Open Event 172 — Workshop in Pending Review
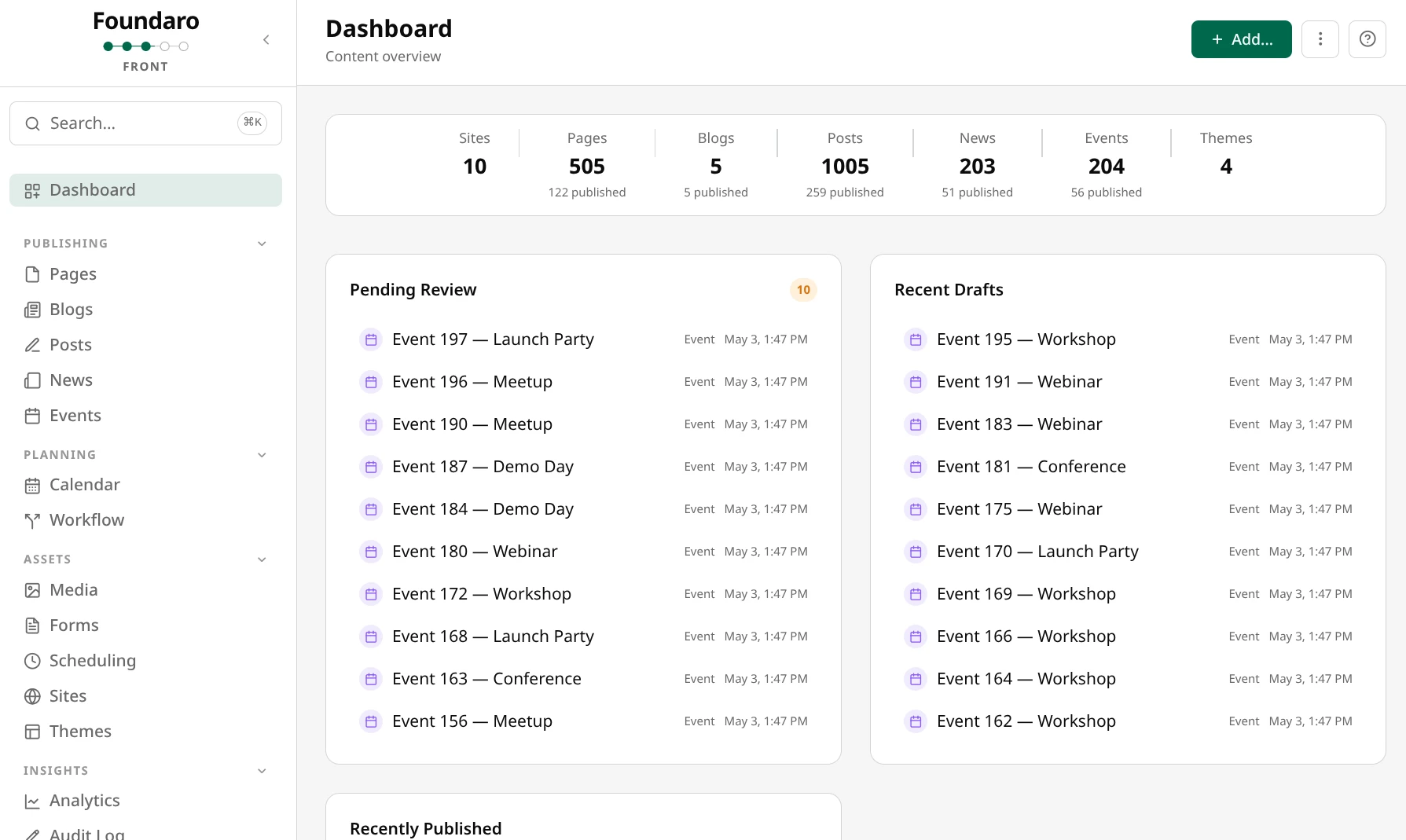The height and width of the screenshot is (840, 1406). [x=583, y=594]
